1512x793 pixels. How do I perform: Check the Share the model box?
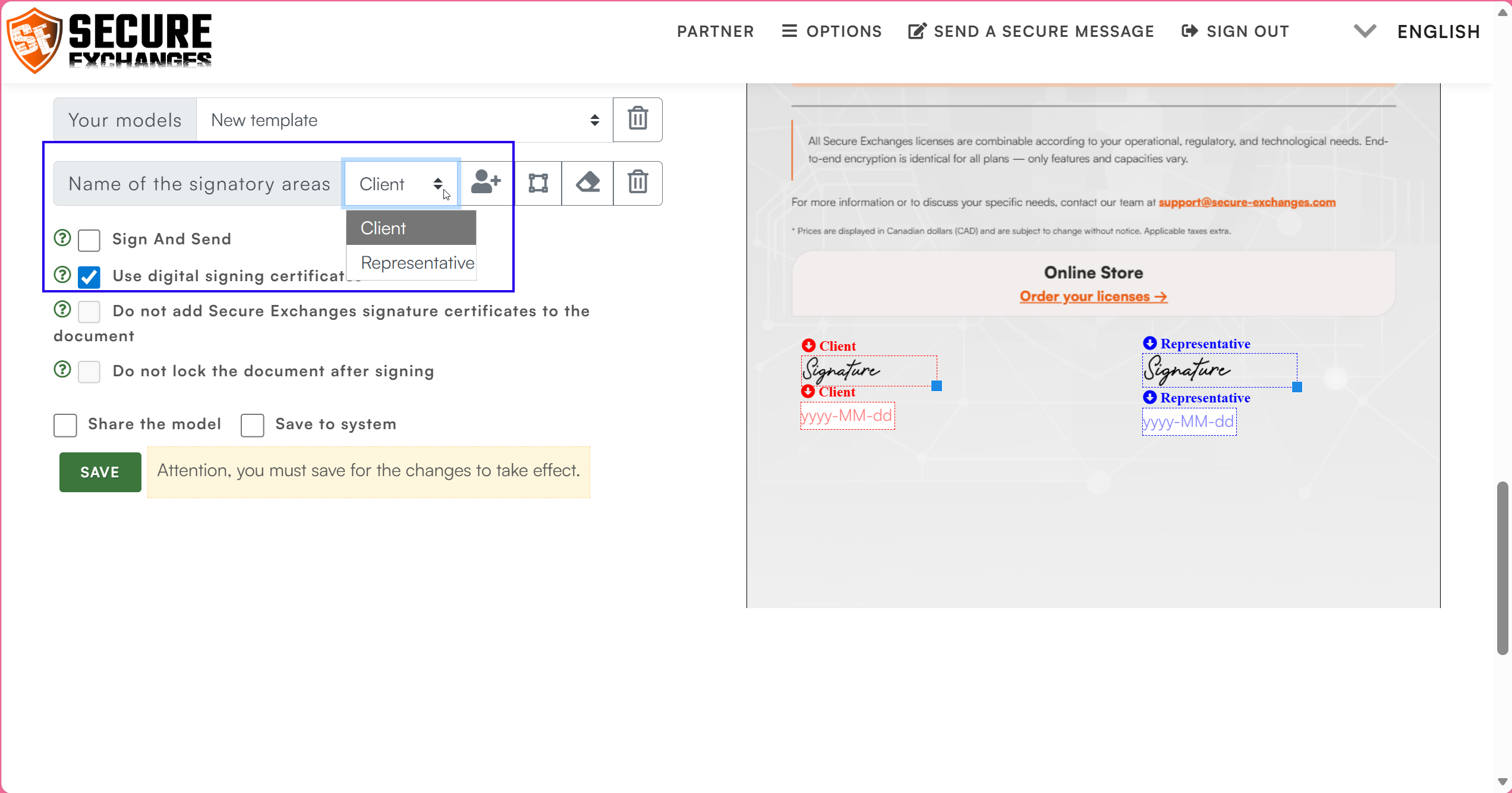(x=65, y=425)
